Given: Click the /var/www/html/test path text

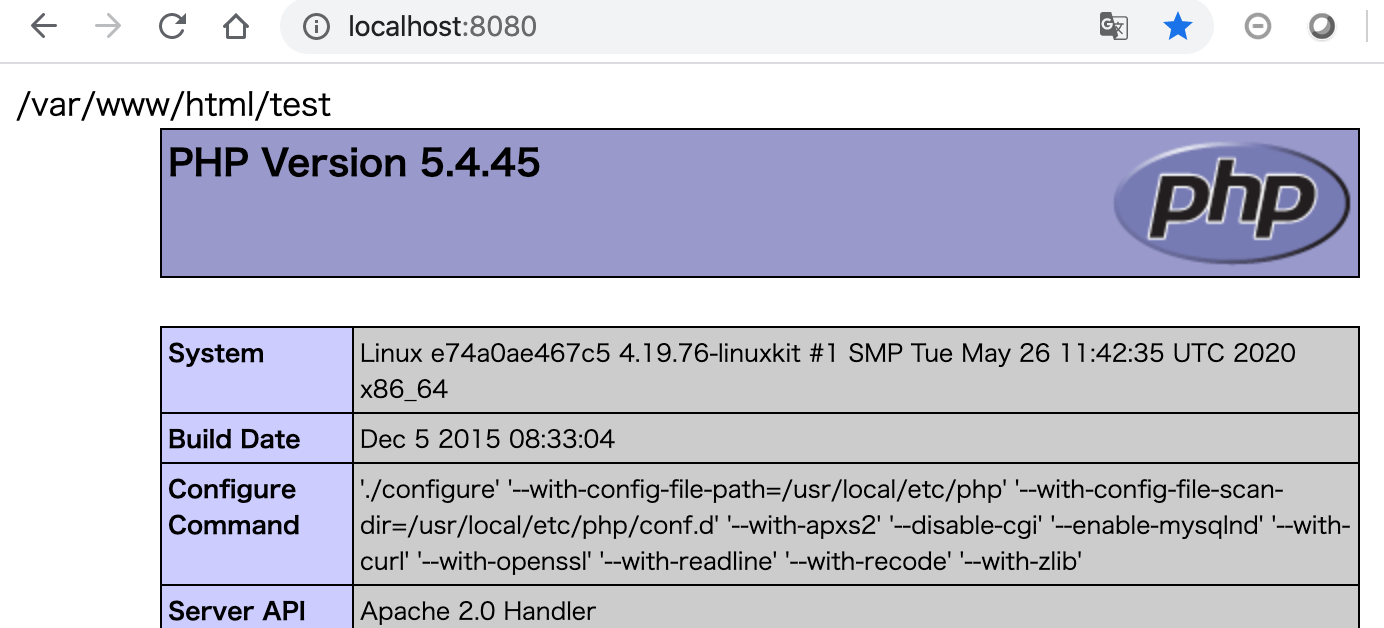Looking at the screenshot, I should pyautogui.click(x=174, y=104).
